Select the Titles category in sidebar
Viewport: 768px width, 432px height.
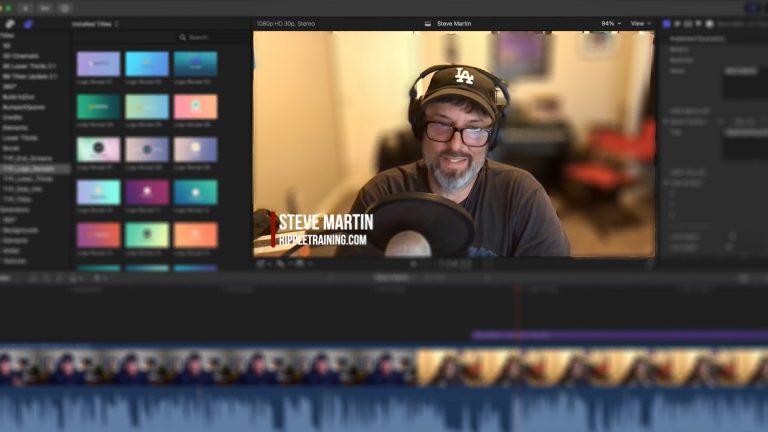coord(7,35)
